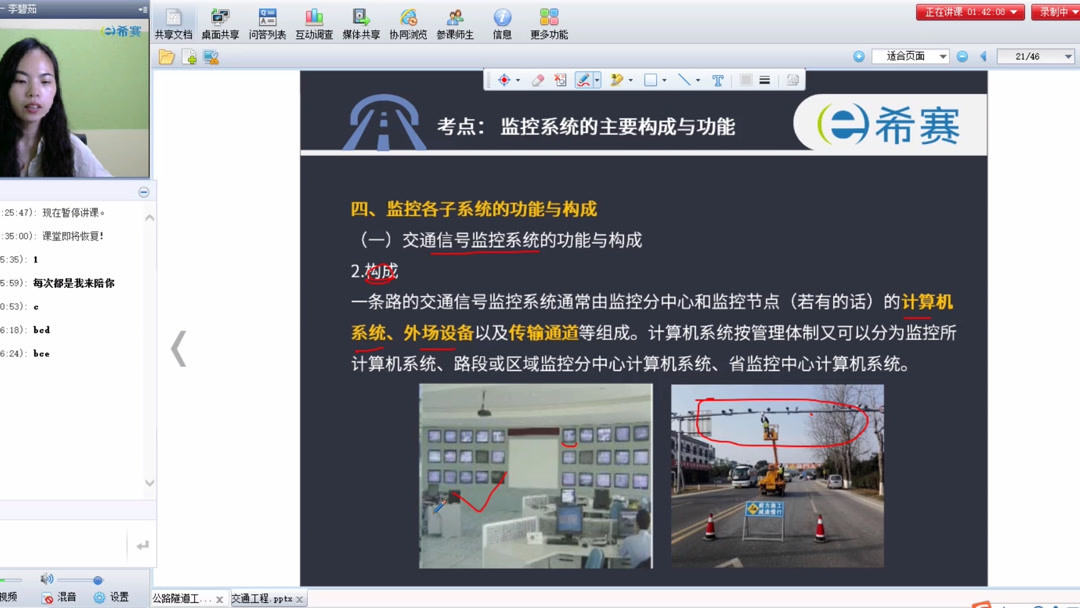Collapse the chat message panel
The height and width of the screenshot is (608, 1080).
pos(143,192)
